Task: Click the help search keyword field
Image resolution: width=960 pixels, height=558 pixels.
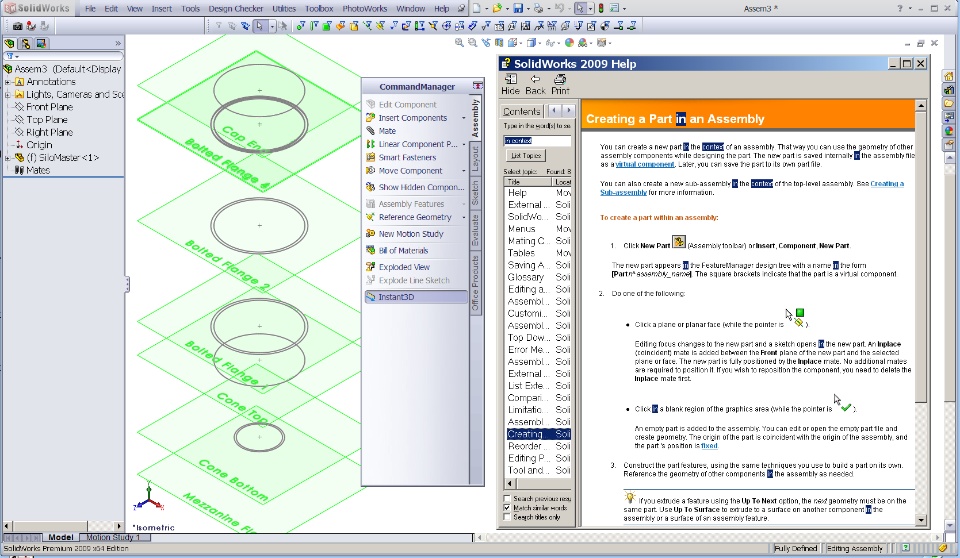Action: click(537, 141)
